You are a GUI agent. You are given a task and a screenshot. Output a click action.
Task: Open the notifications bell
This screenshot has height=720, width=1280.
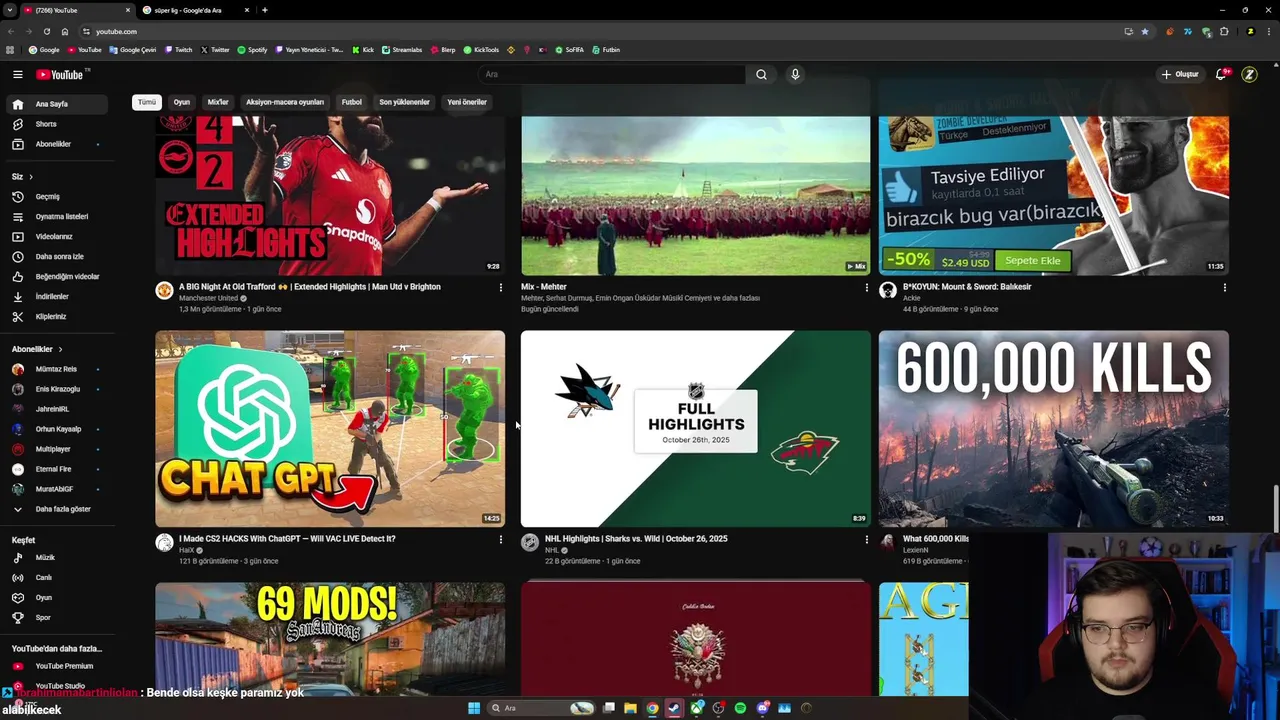tap(1221, 74)
